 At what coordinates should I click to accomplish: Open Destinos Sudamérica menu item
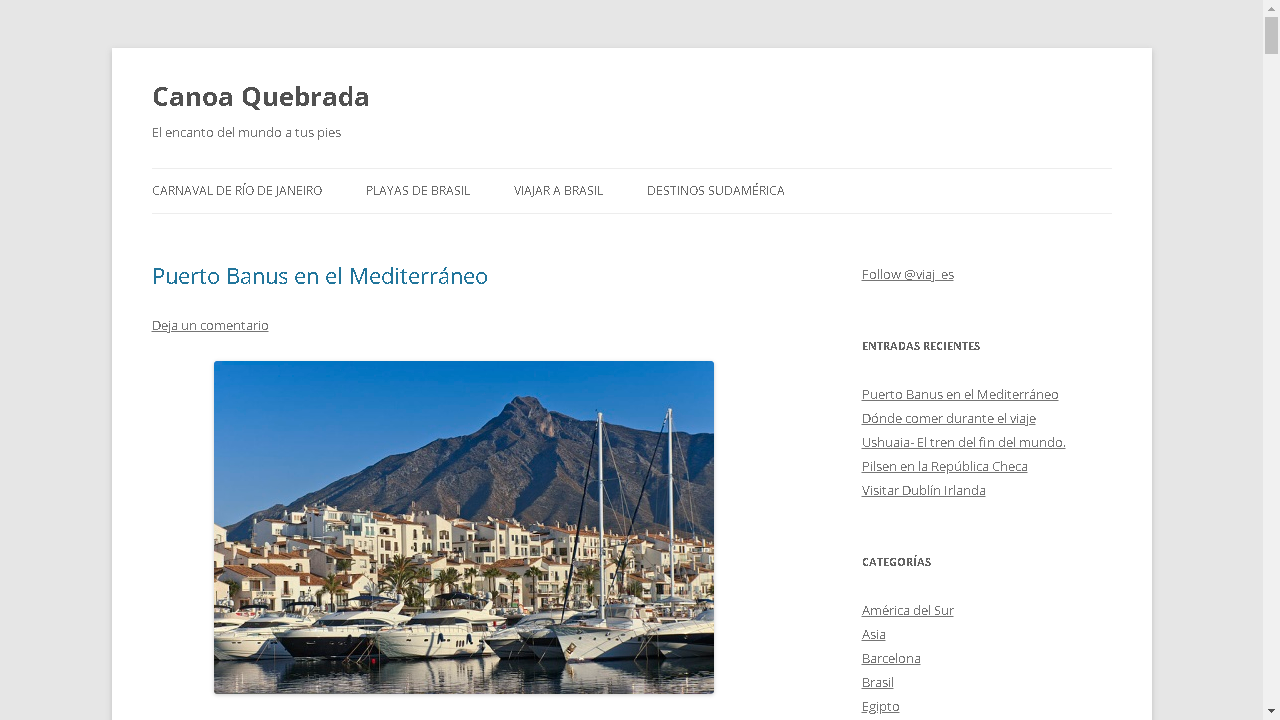coord(715,191)
